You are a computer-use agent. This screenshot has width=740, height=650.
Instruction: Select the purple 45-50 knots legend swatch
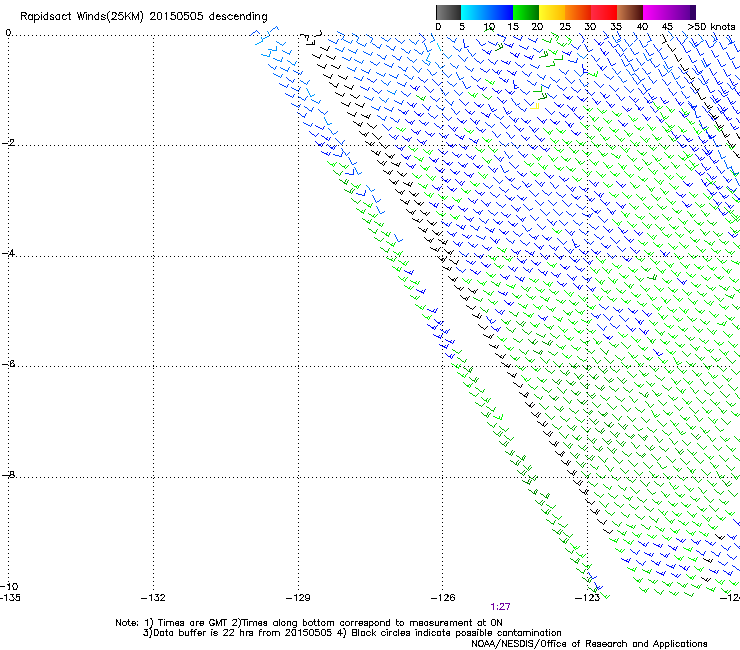(682, 12)
